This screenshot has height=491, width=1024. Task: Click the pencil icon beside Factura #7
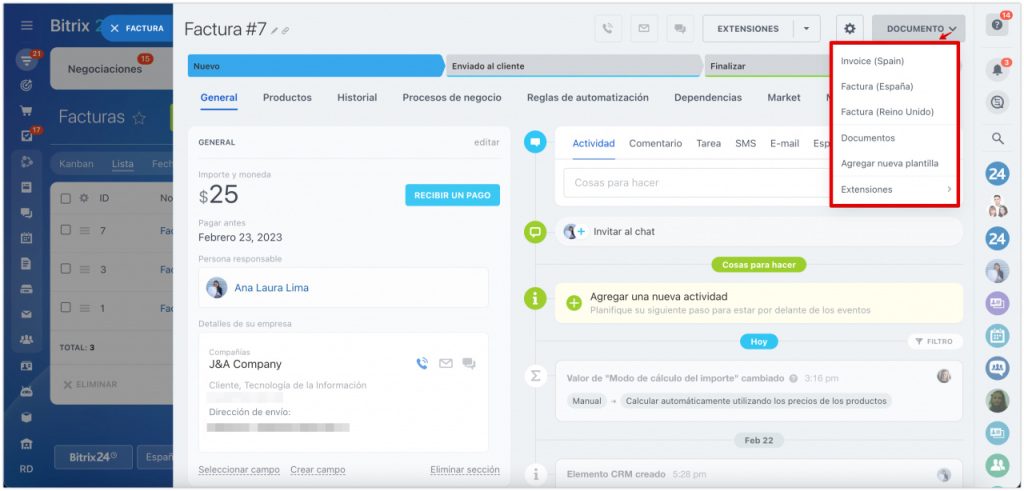tap(274, 31)
